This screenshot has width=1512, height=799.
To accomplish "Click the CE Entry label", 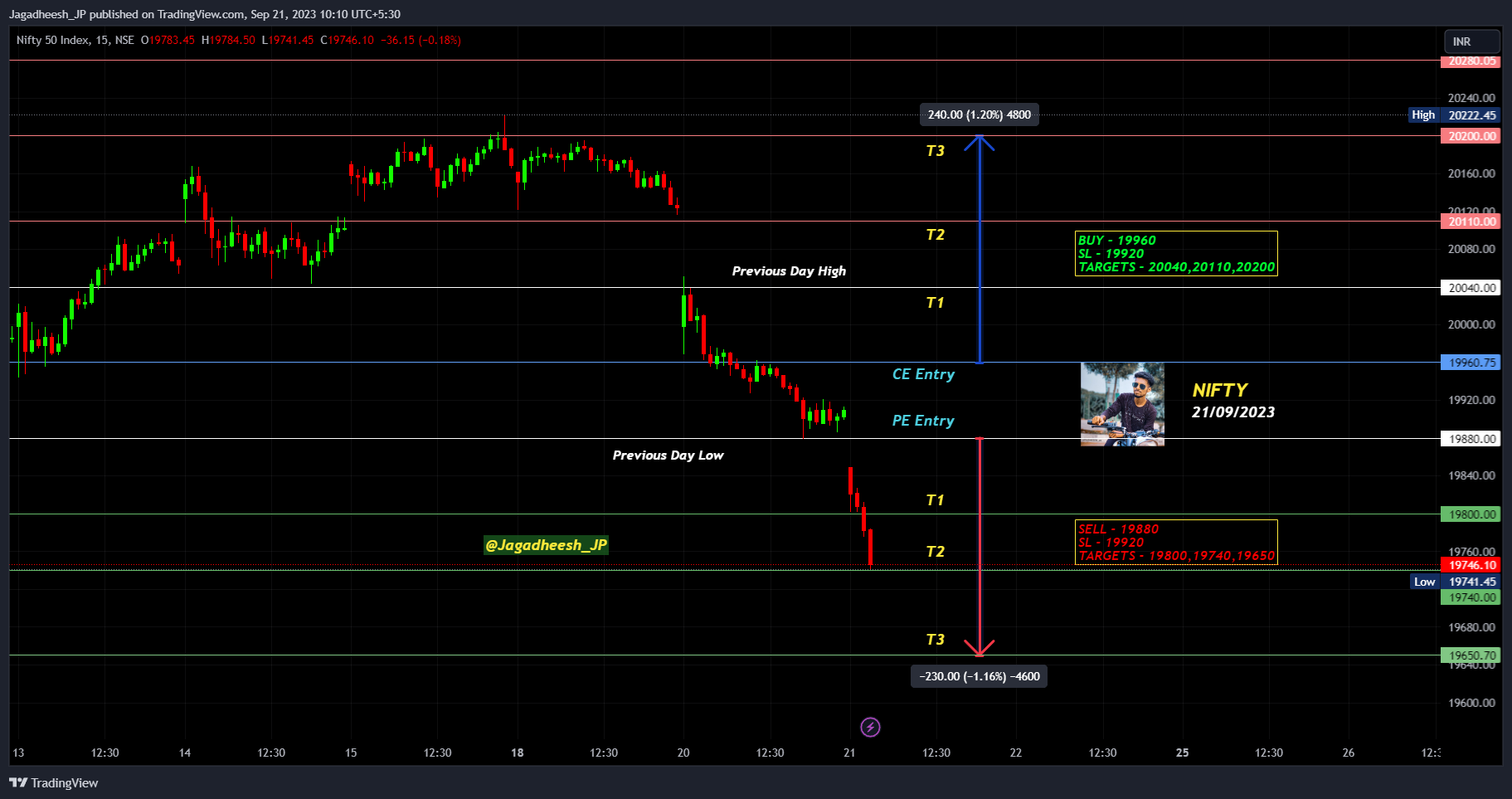I will pos(923,374).
